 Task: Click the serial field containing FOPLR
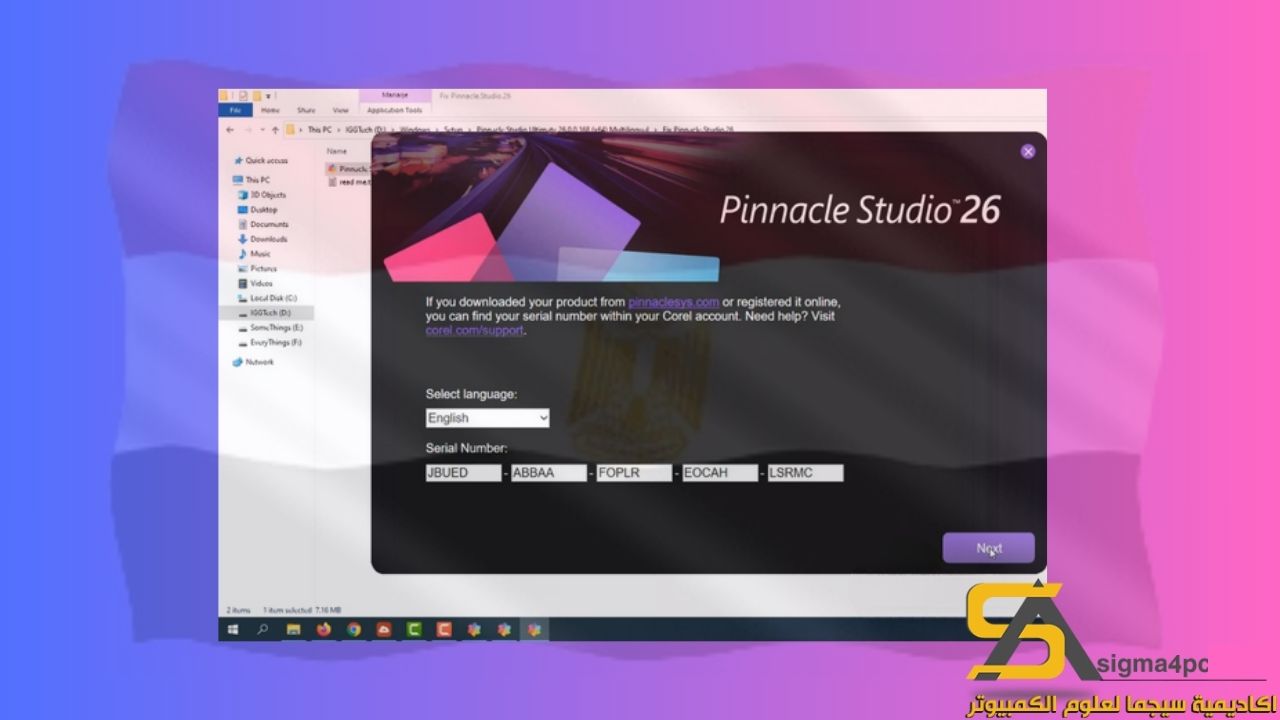point(634,473)
